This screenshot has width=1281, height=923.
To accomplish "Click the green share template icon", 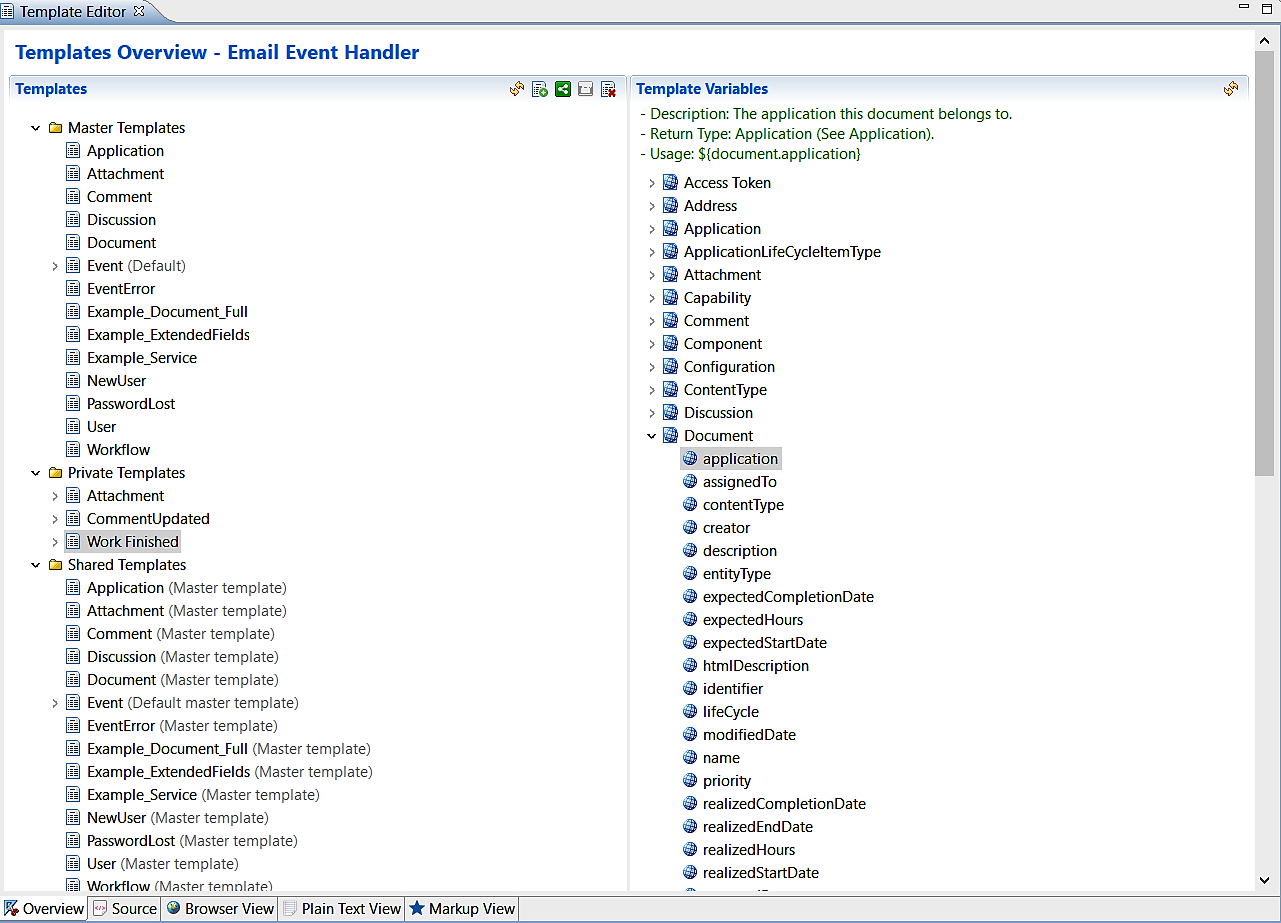I will 563,89.
